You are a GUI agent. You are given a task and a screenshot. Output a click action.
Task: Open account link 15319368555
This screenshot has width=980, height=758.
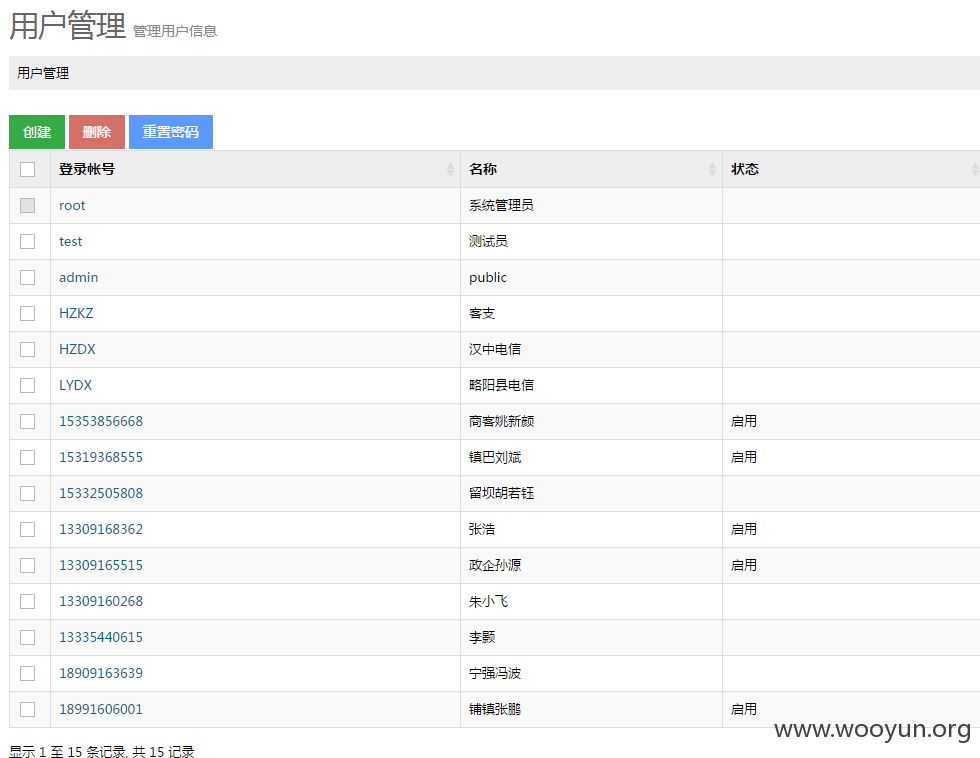click(101, 457)
